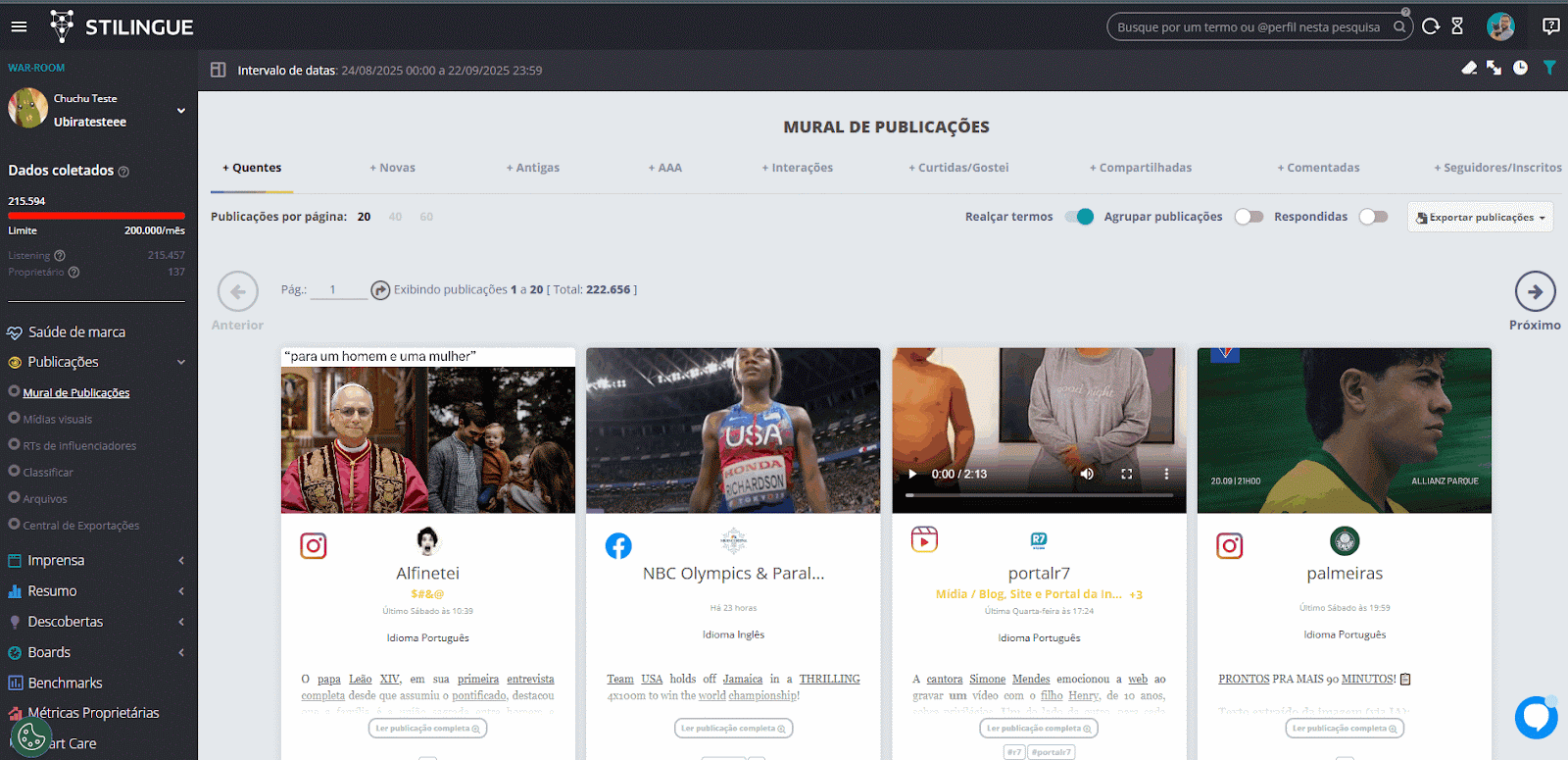Viewport: 1568px width, 760px height.
Task: Click Ler publicação completa on the Alfinetei post
Action: 428,729
